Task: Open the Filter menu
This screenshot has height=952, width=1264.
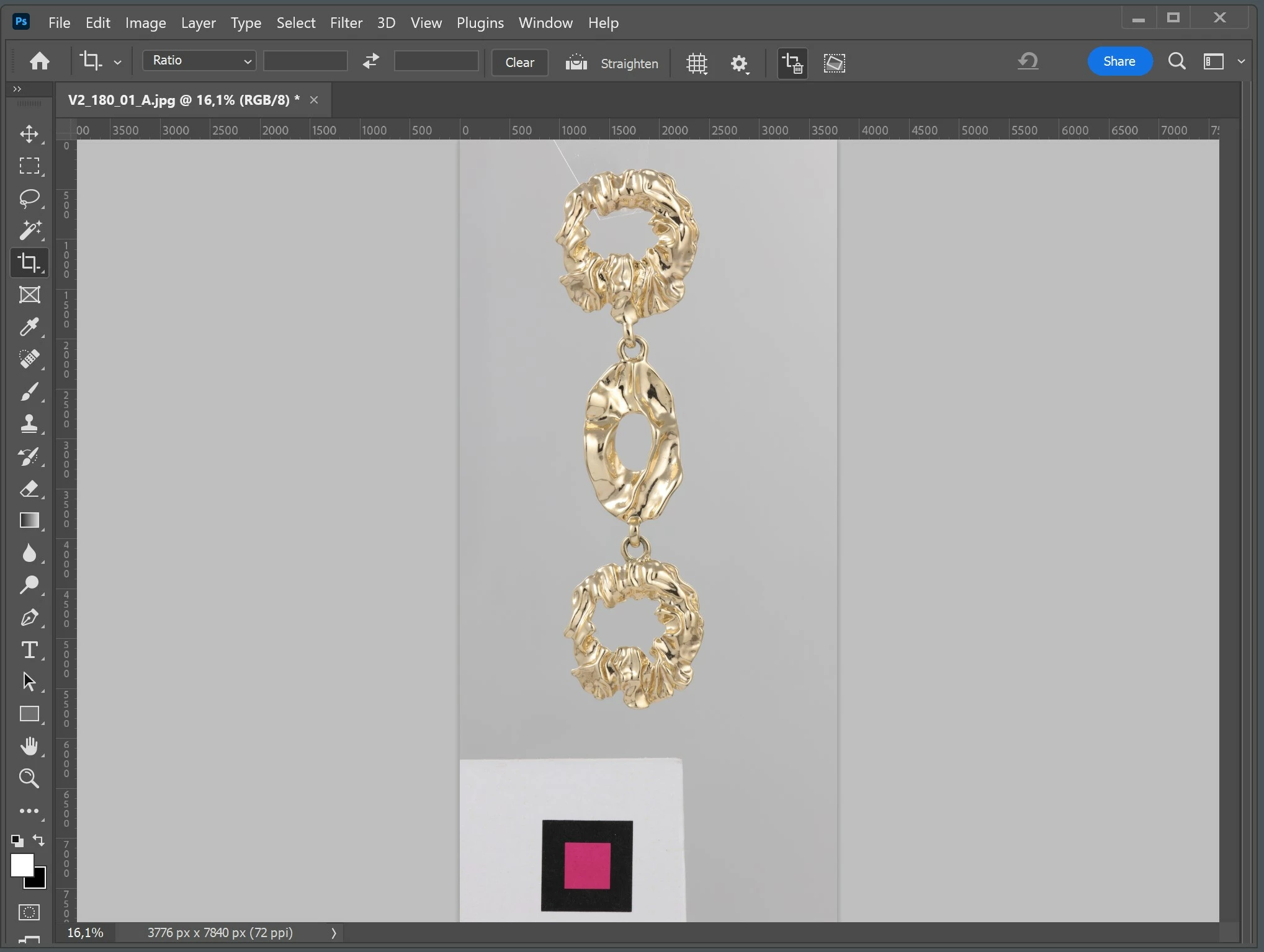Action: [x=346, y=23]
